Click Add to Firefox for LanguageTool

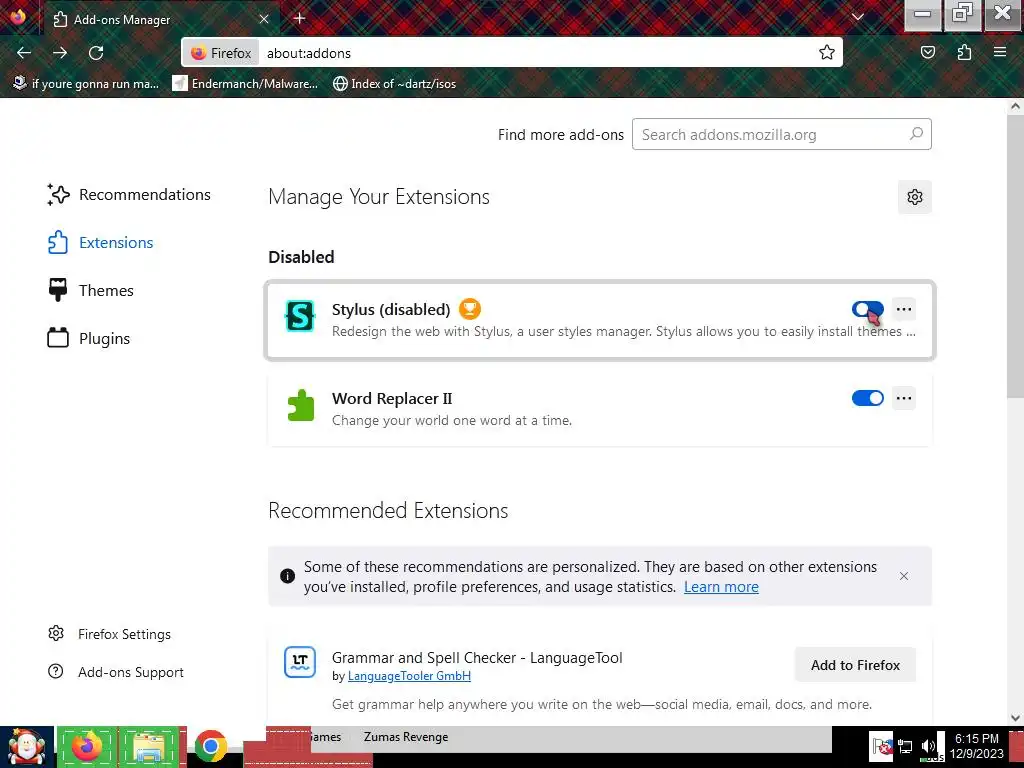[x=855, y=665]
